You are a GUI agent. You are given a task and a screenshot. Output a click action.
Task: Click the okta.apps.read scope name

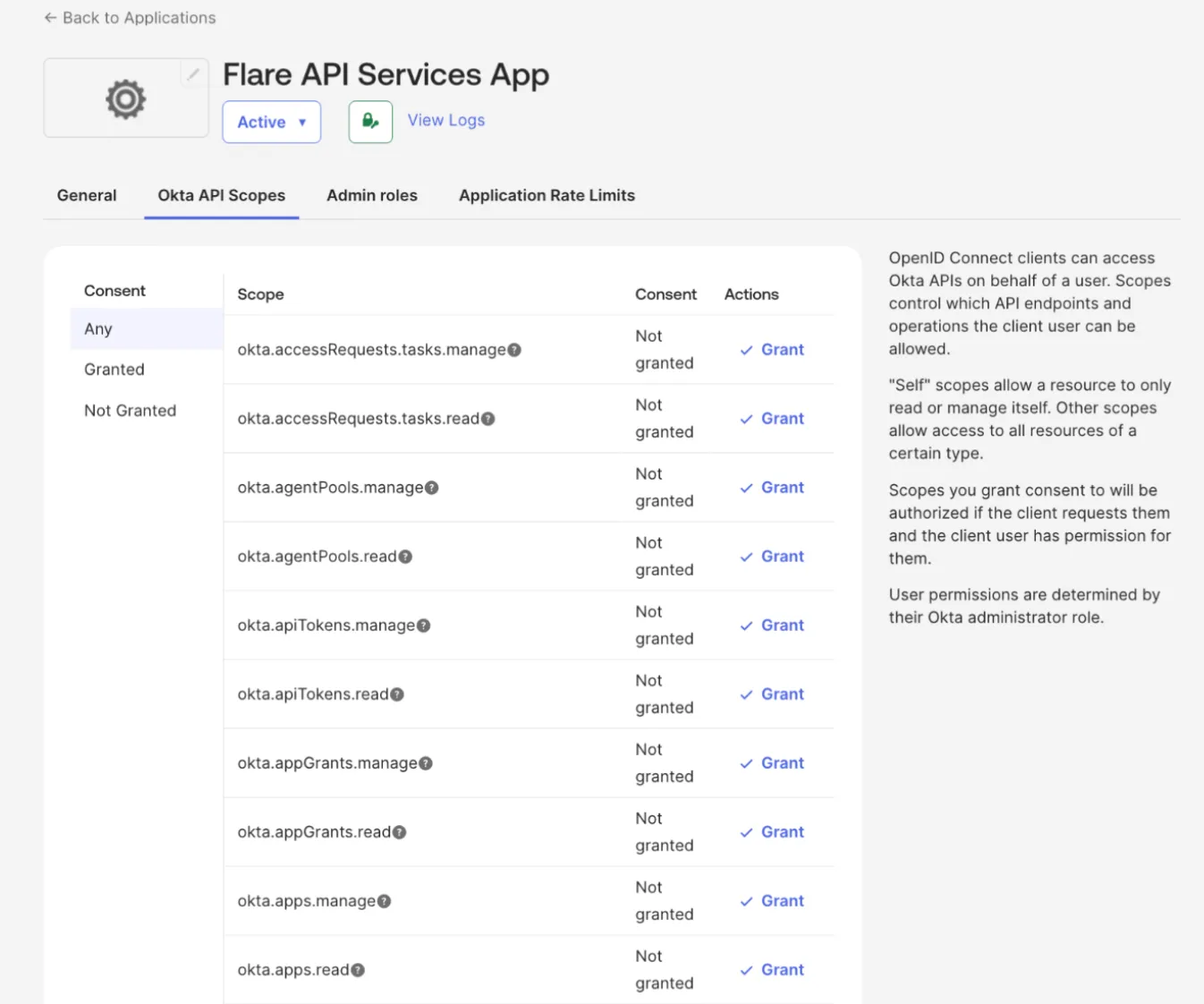pyautogui.click(x=293, y=970)
